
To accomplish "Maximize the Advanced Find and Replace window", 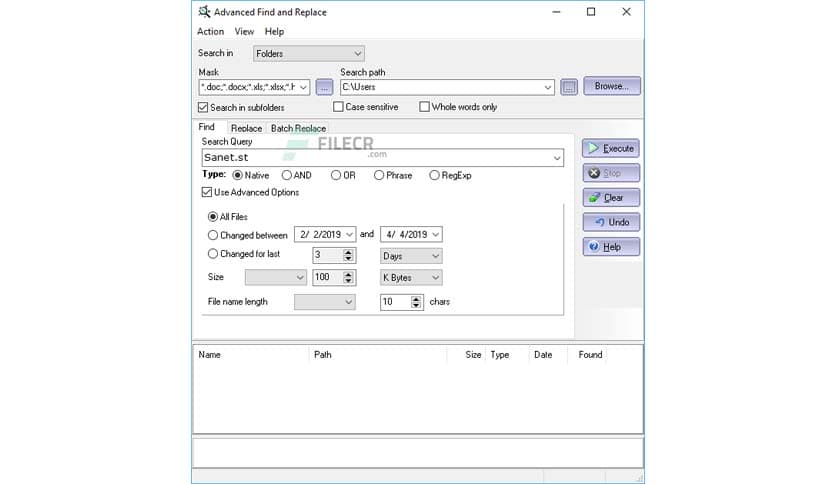I will point(591,12).
